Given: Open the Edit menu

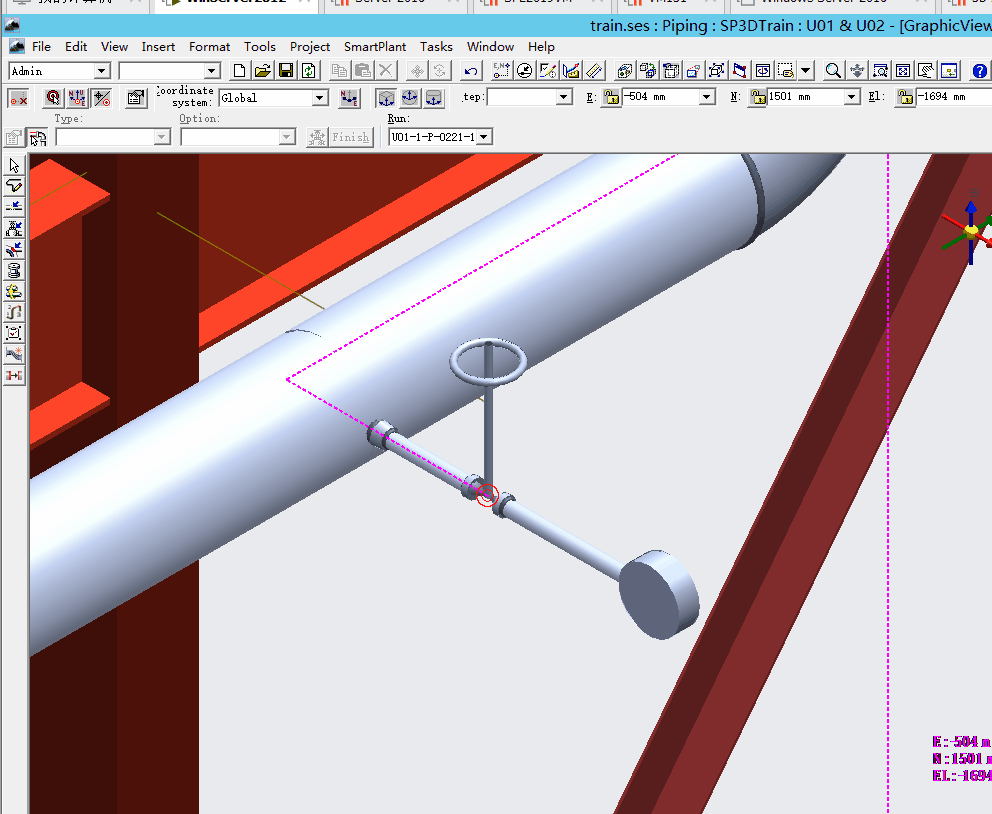Looking at the screenshot, I should (76, 47).
